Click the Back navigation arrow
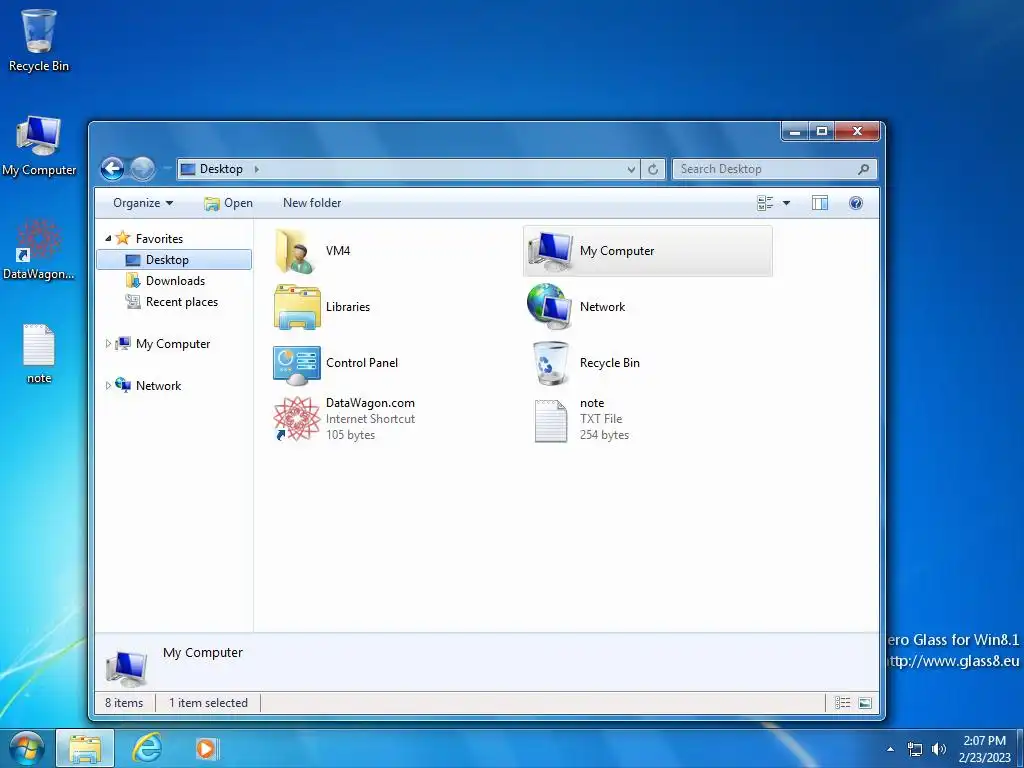 pos(113,169)
